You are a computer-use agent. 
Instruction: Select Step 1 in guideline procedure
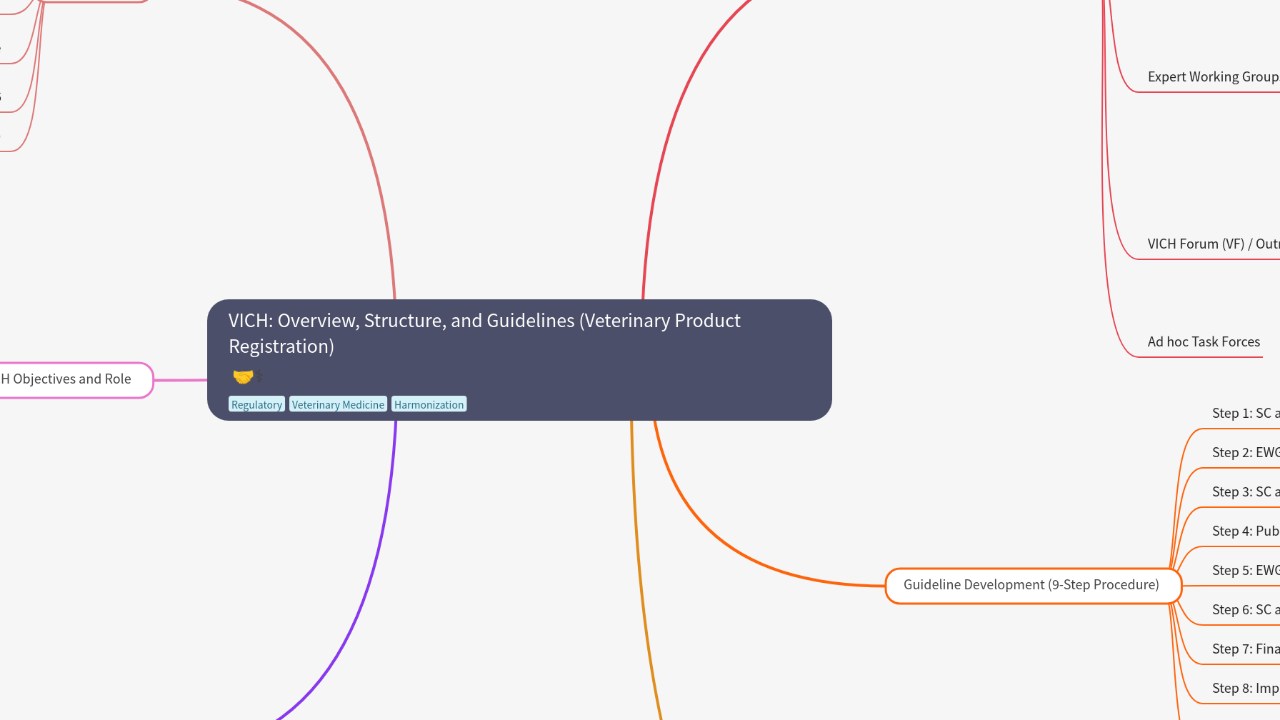coord(1245,413)
